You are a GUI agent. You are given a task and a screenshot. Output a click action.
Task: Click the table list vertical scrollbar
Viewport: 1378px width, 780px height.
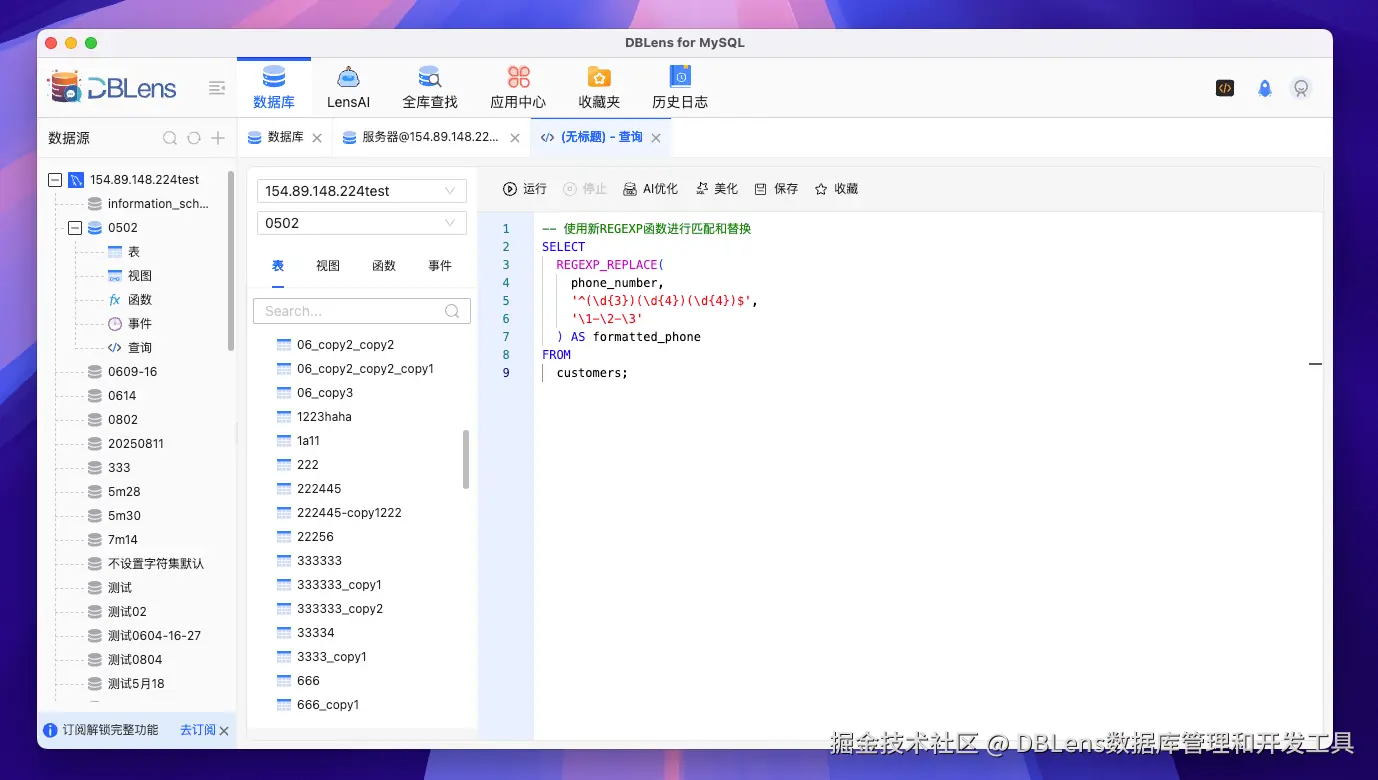[x=466, y=460]
